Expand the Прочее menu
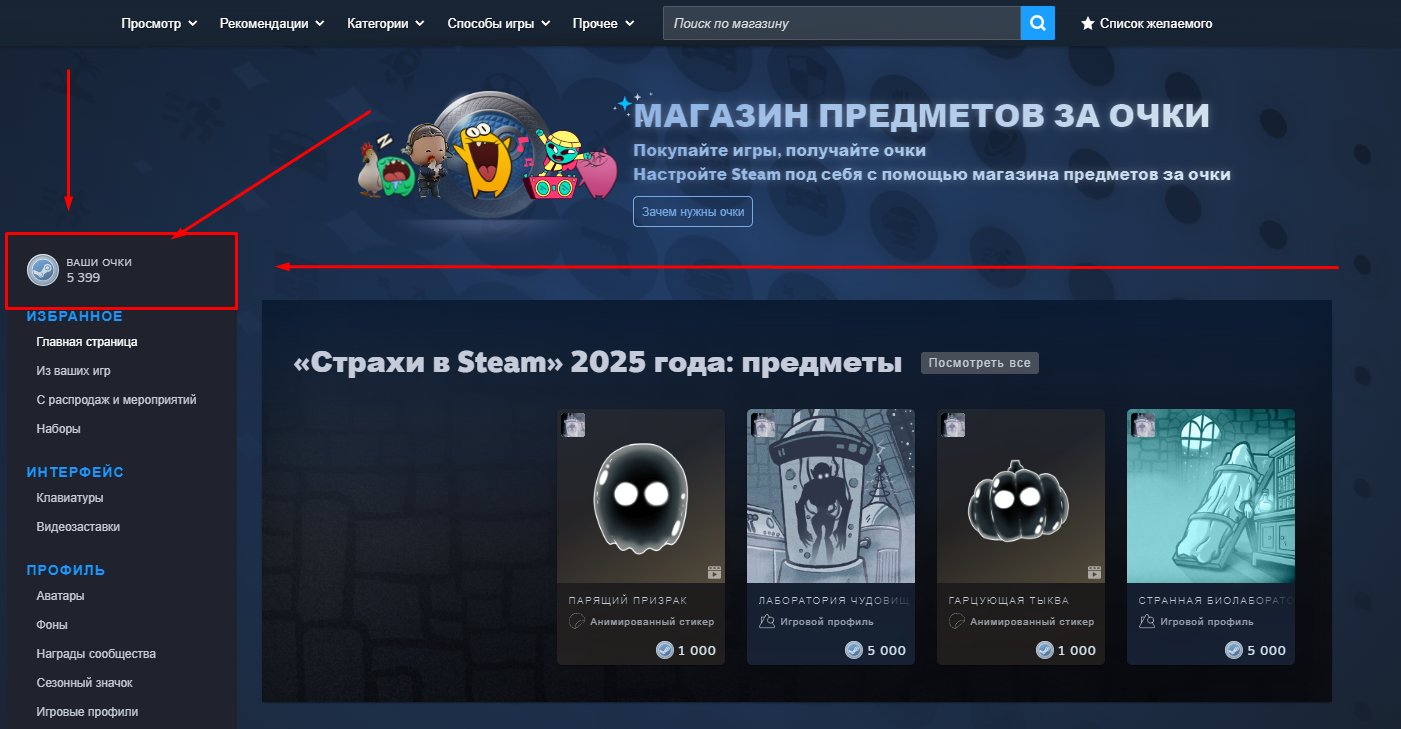 point(603,23)
